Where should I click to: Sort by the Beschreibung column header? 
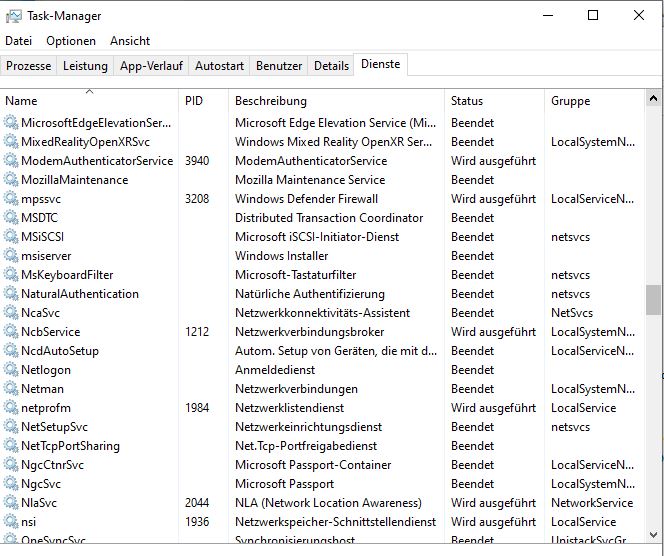click(337, 101)
